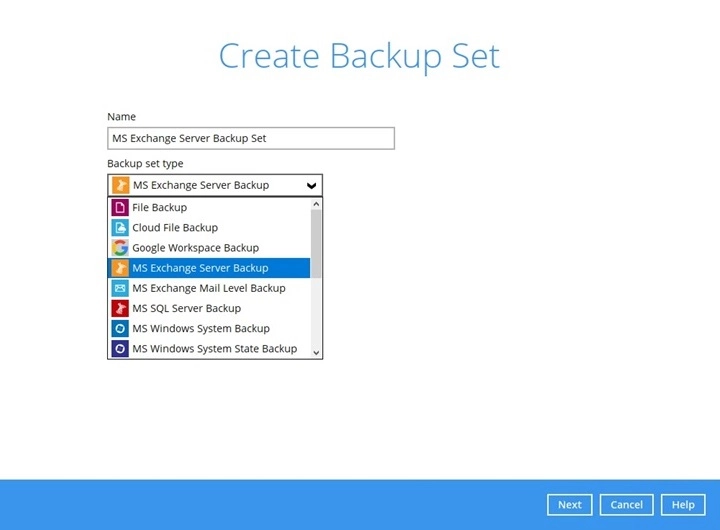Viewport: 720px width, 530px height.
Task: Click the Backup set type combo box text
Action: click(201, 185)
